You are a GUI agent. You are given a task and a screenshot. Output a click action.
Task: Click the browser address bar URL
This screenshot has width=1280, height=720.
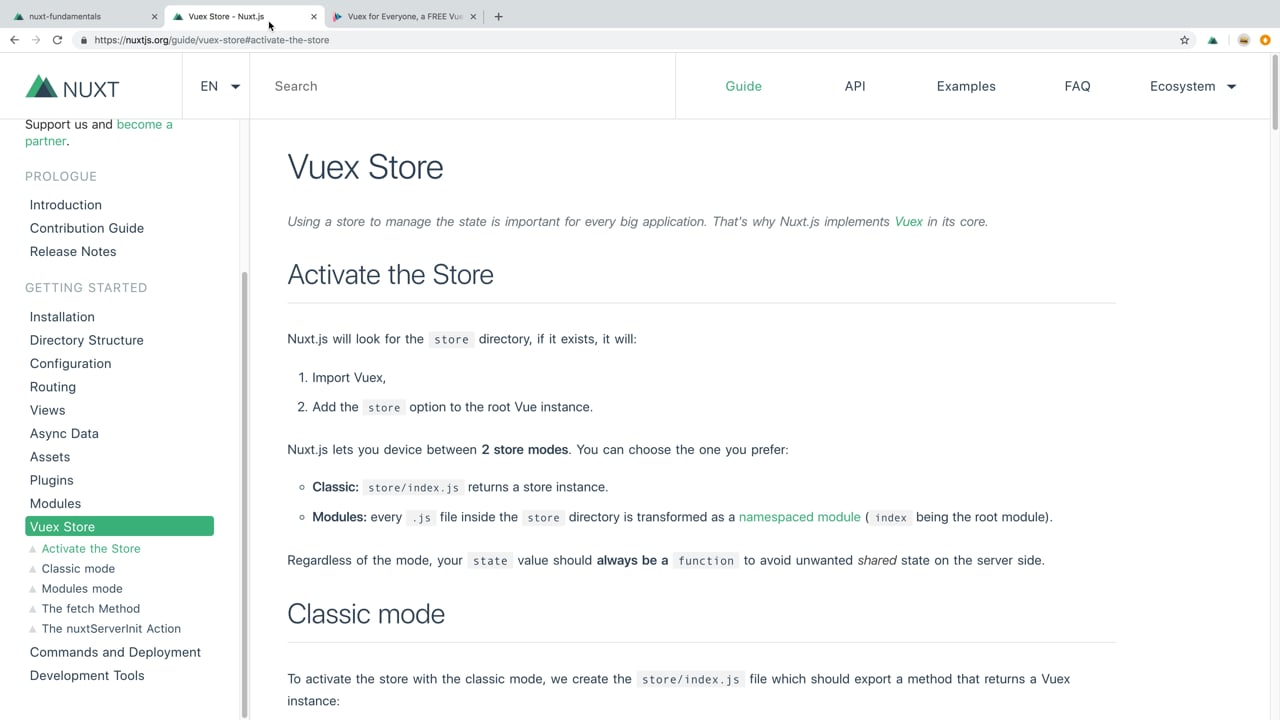click(211, 40)
